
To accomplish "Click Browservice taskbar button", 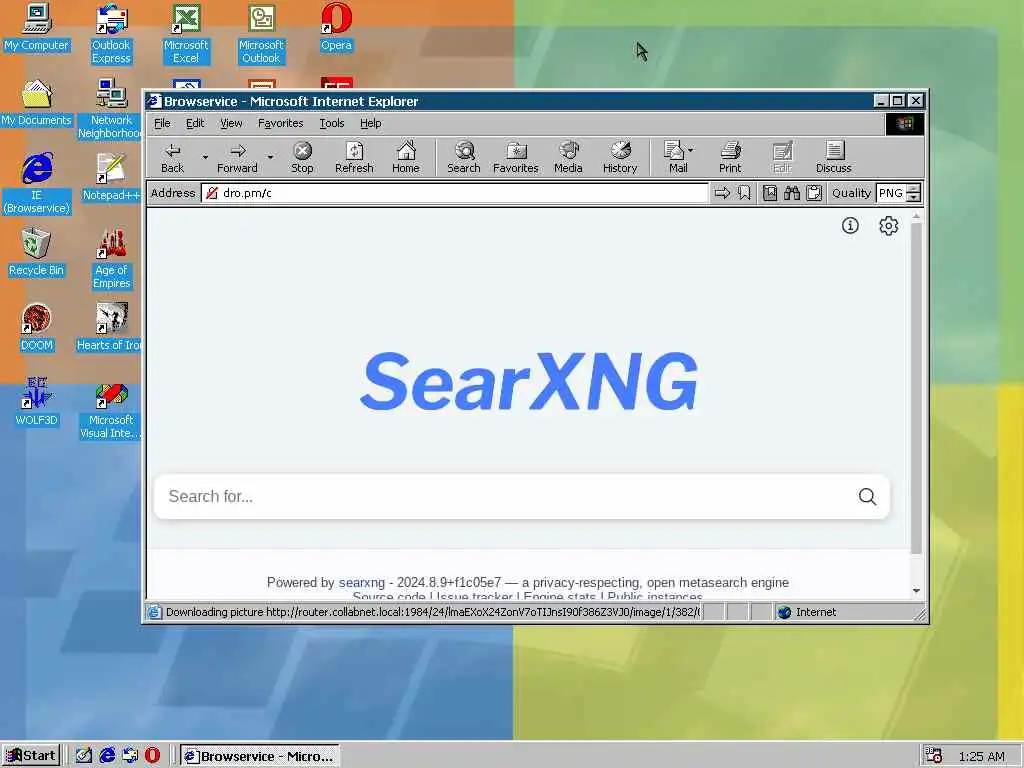I will tap(260, 756).
